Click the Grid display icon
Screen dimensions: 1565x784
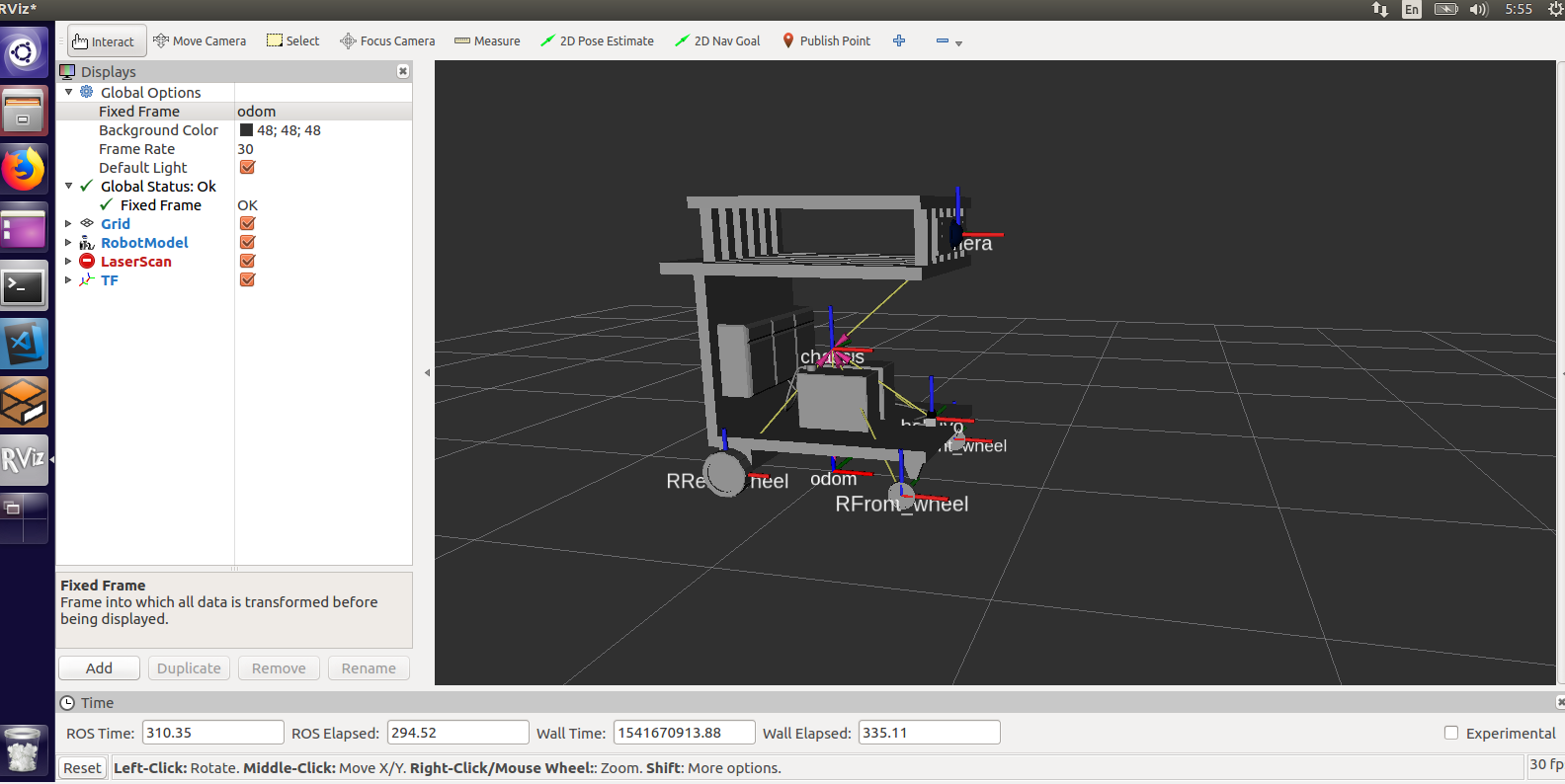(87, 224)
